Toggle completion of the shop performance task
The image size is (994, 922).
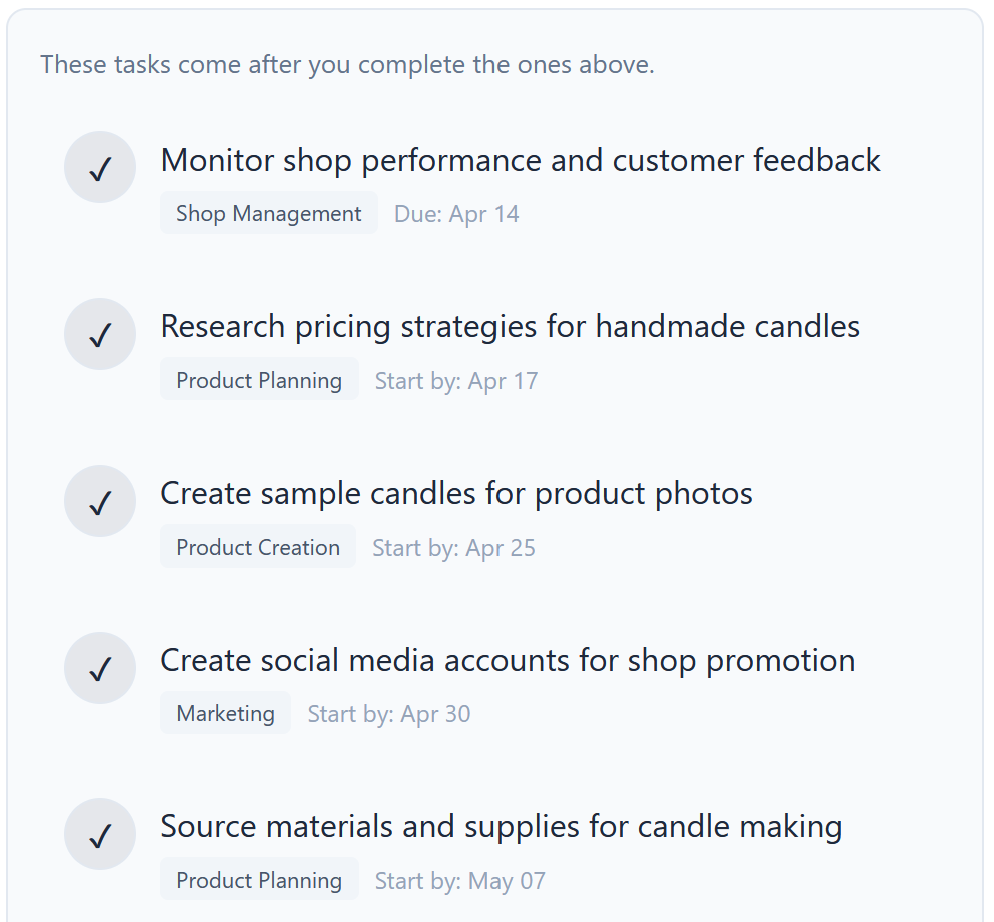(100, 167)
